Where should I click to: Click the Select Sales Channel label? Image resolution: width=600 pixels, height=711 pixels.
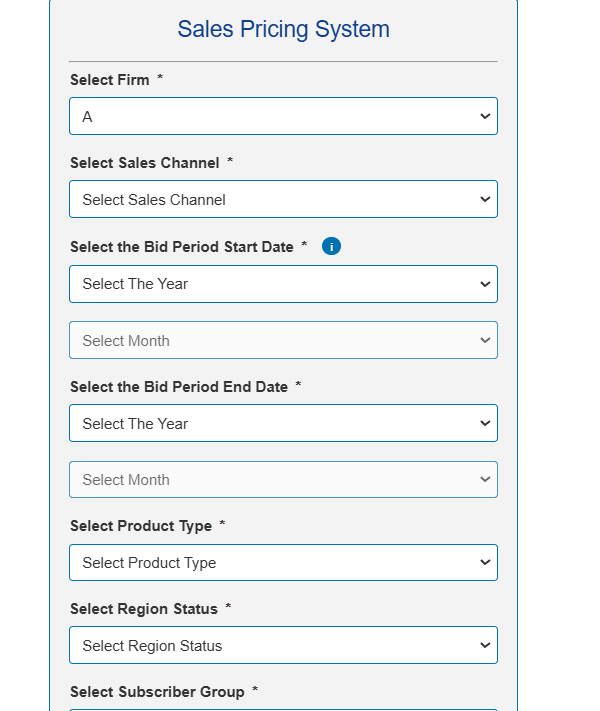click(x=144, y=163)
